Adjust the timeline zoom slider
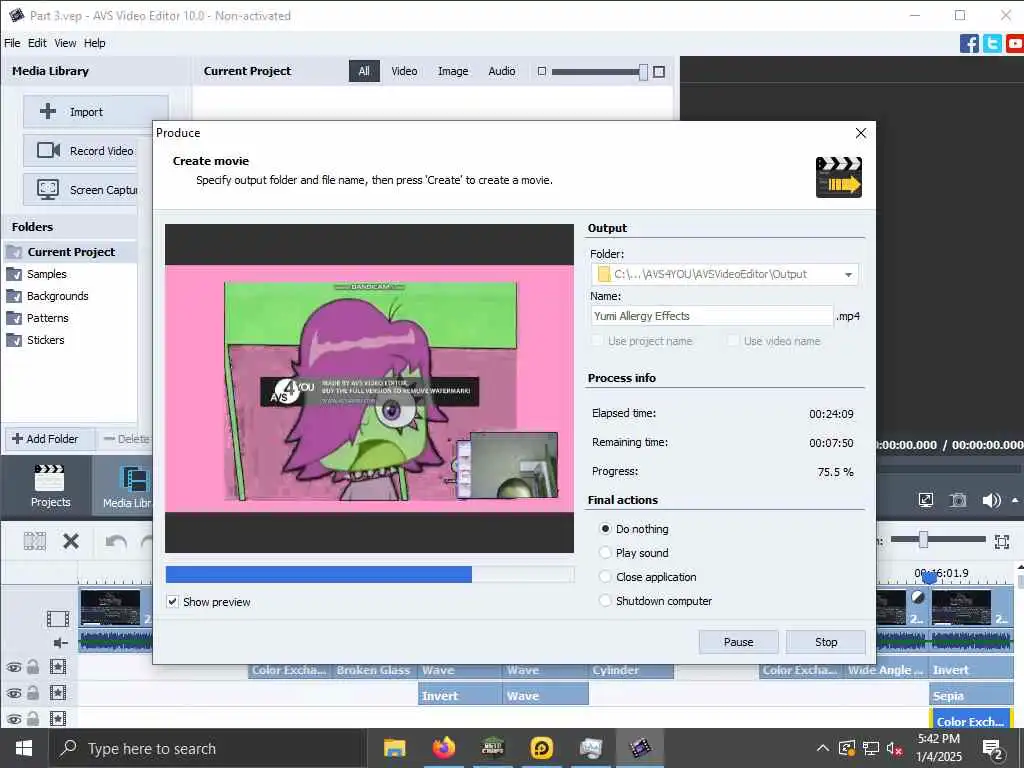The height and width of the screenshot is (768, 1024). click(x=923, y=539)
